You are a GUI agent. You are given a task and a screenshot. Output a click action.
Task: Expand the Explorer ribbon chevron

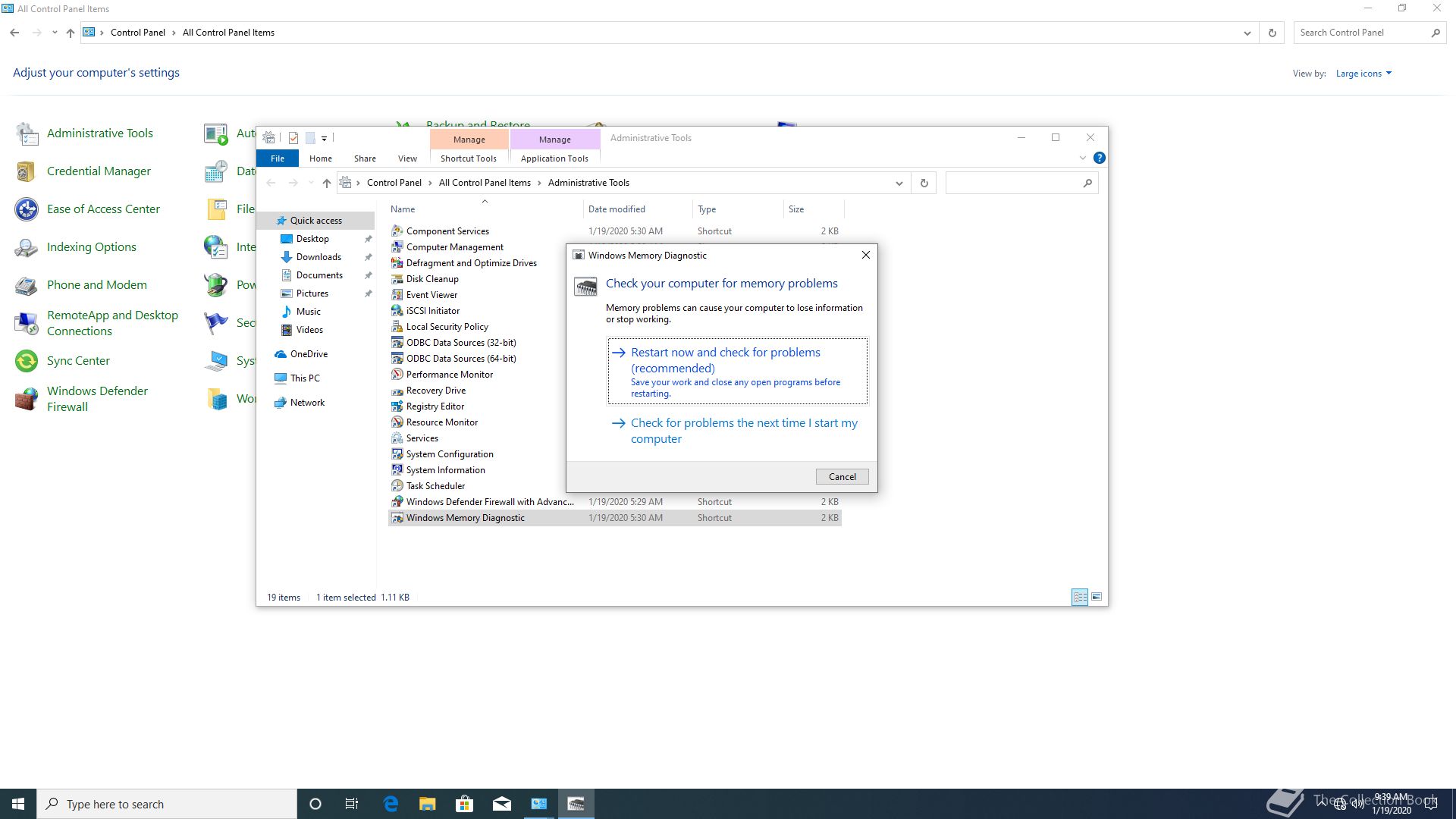click(1082, 158)
